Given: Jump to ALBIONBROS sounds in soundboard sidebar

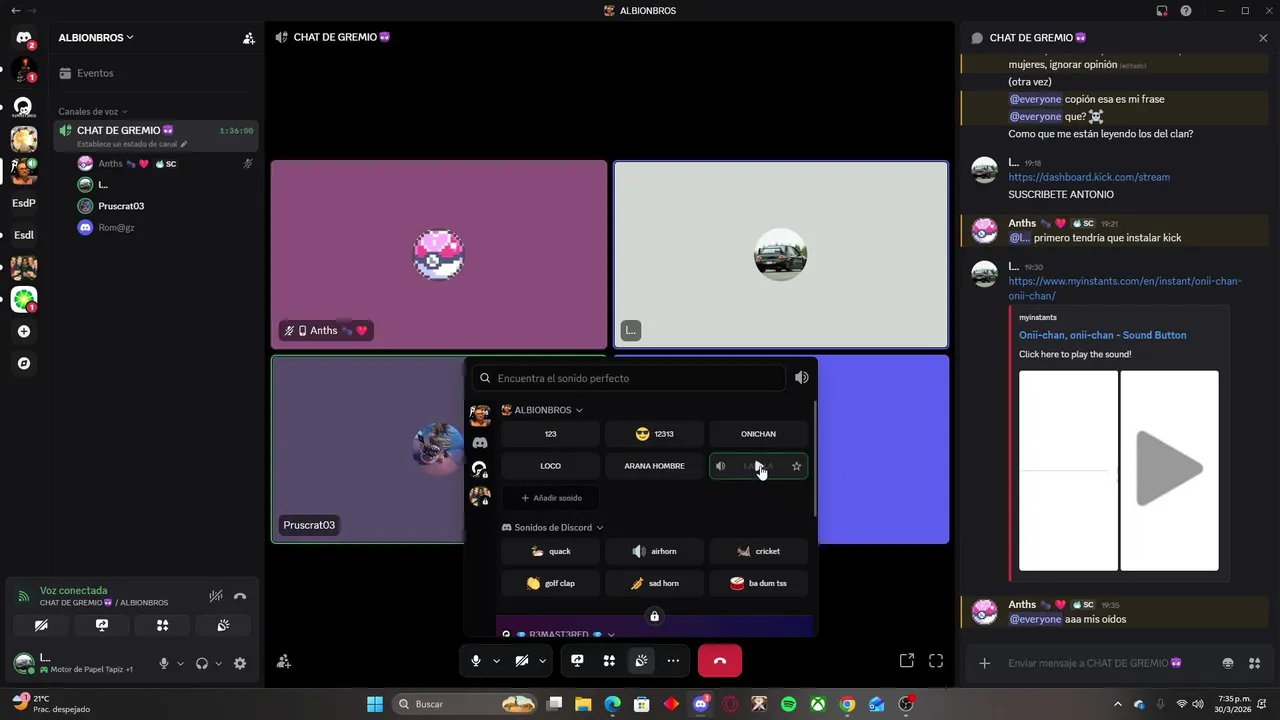Looking at the screenshot, I should click(x=480, y=415).
